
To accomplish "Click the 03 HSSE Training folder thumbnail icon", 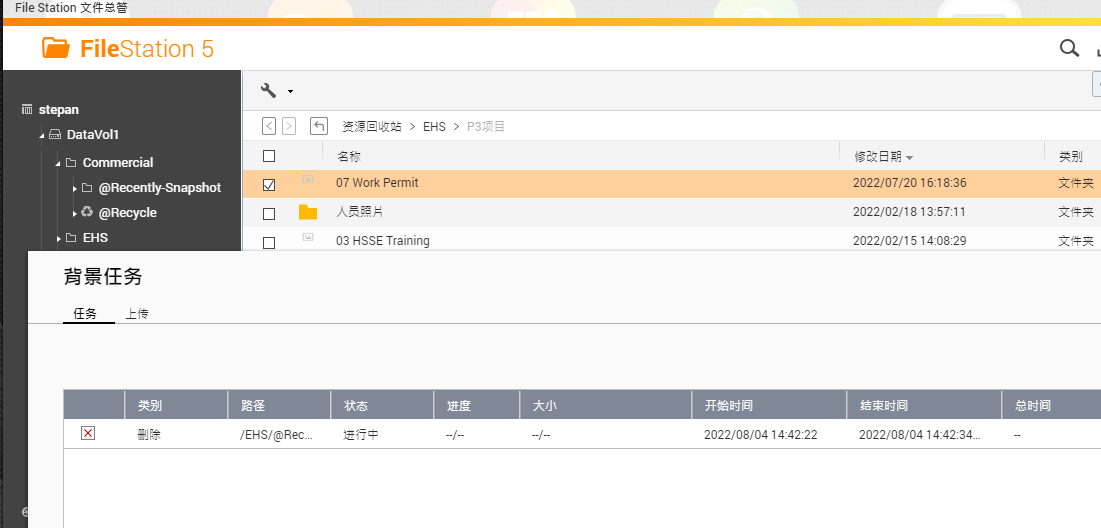I will 308,237.
